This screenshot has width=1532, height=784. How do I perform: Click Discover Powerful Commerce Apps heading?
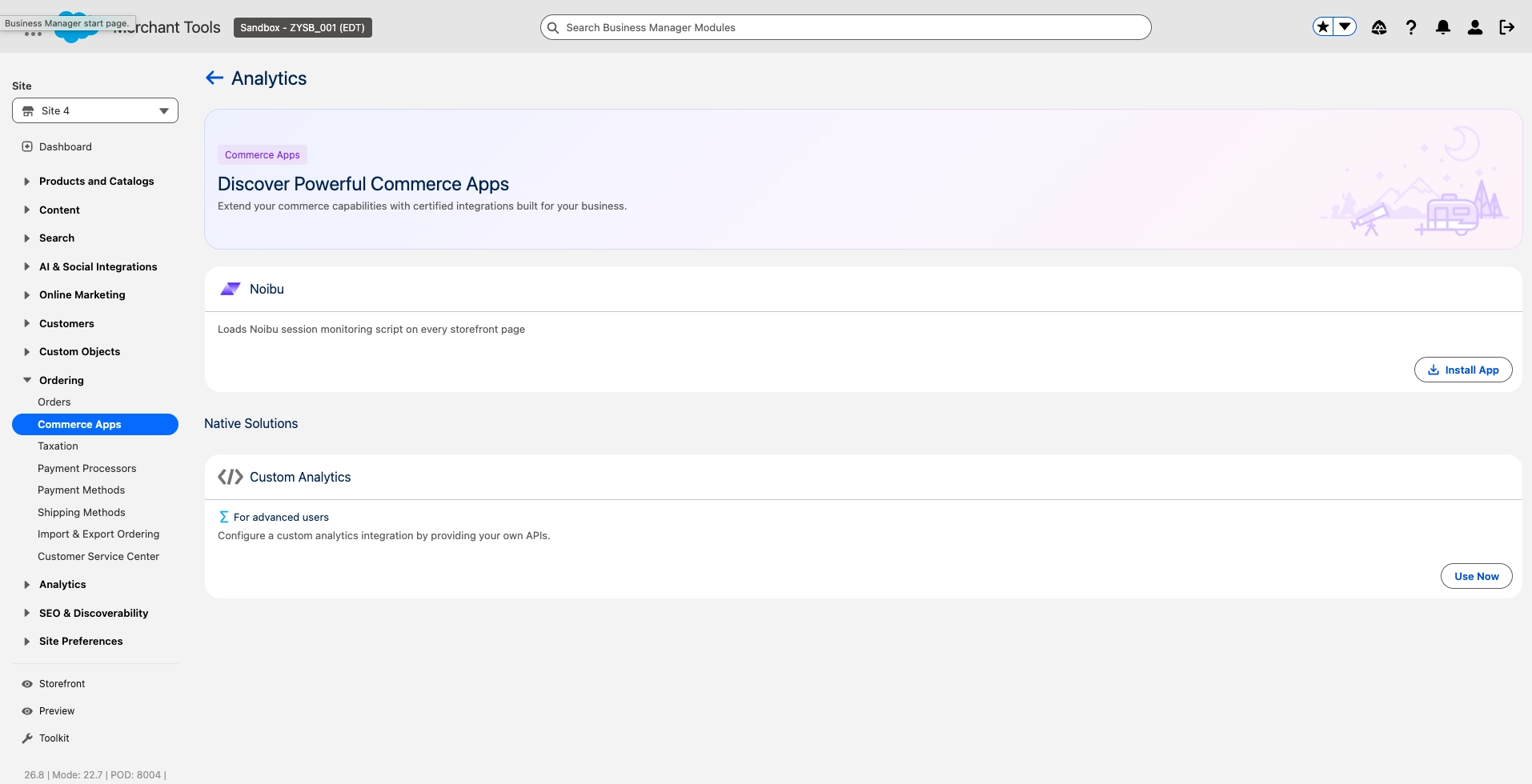(363, 183)
